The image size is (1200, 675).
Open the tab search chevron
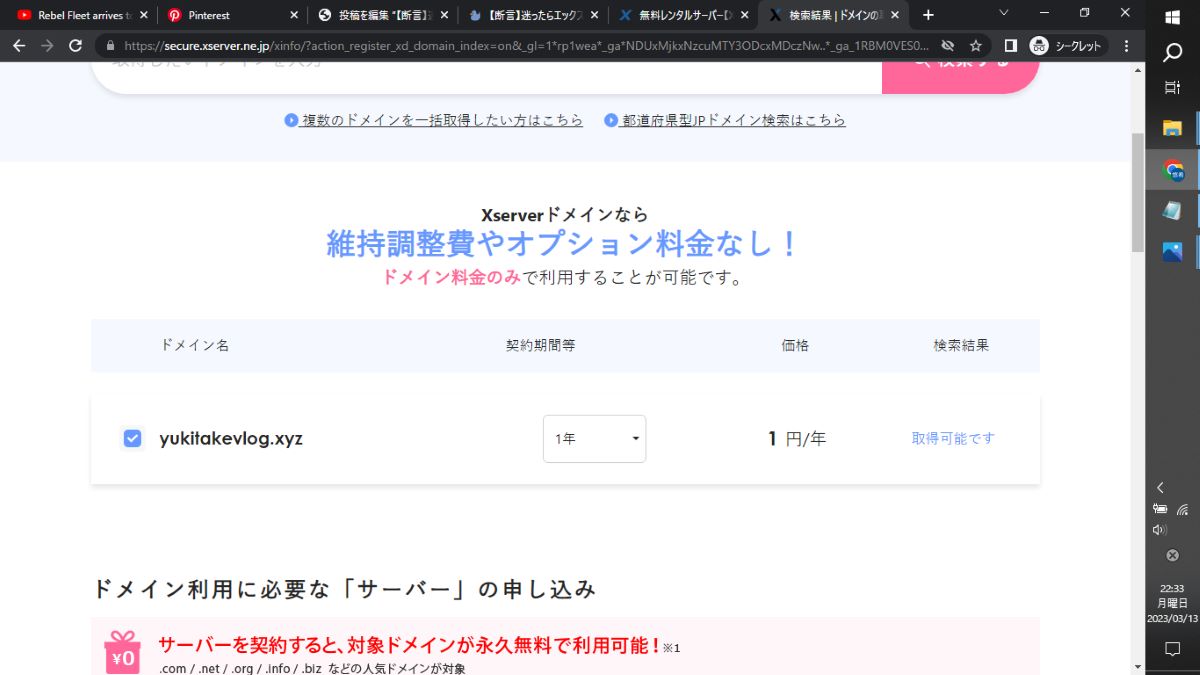coord(1005,13)
